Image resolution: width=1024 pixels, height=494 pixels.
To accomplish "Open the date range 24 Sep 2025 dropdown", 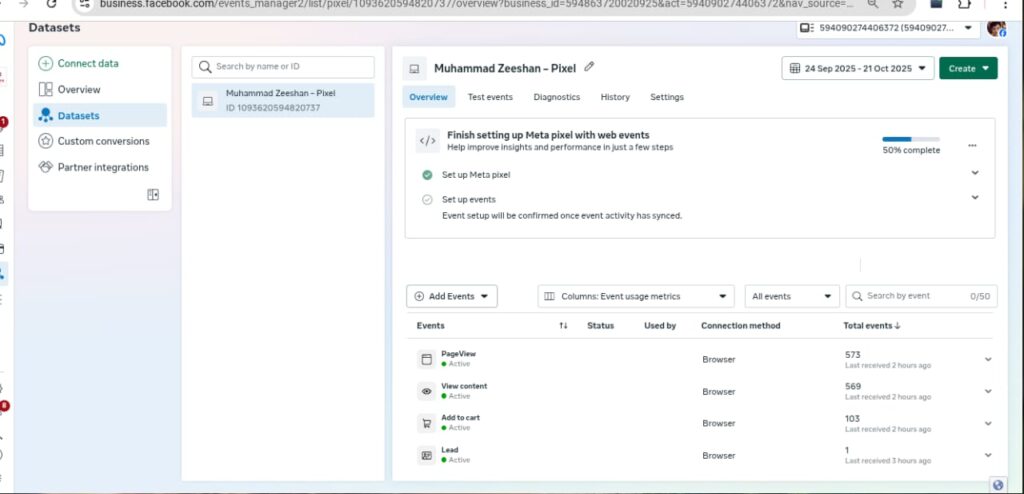I will pyautogui.click(x=858, y=69).
